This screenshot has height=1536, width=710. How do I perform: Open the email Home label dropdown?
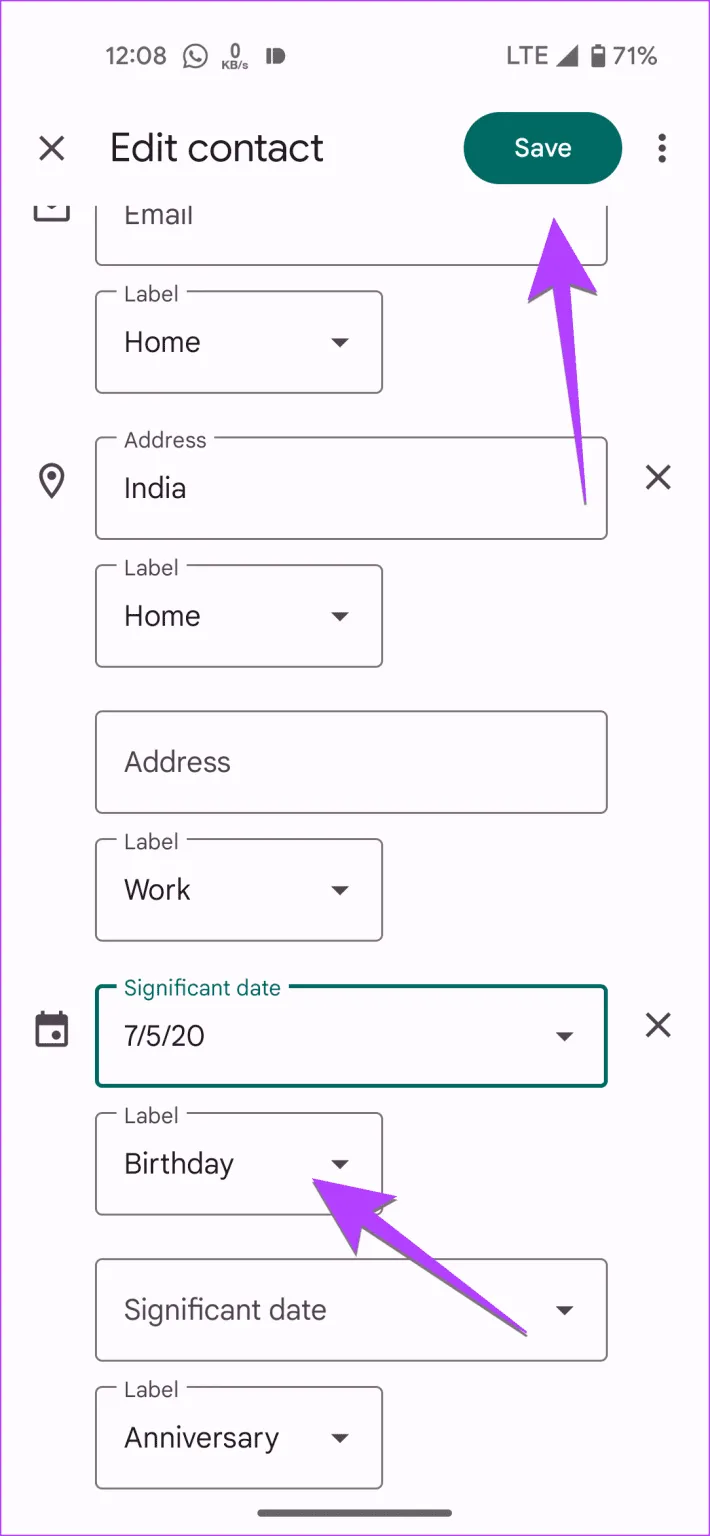(239, 342)
